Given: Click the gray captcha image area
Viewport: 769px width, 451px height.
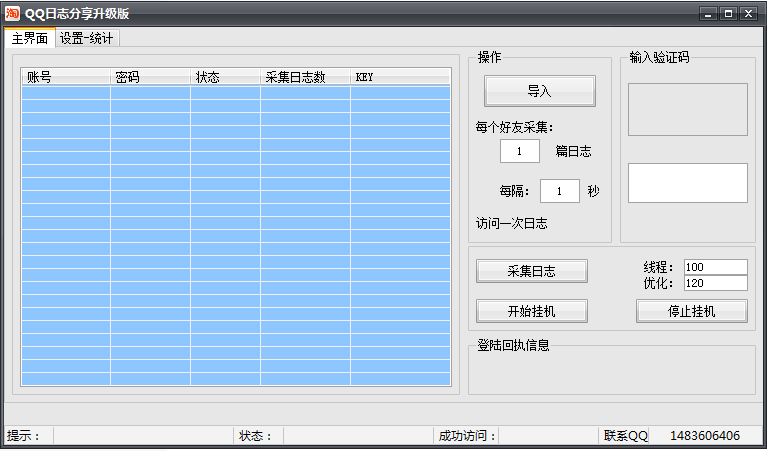Looking at the screenshot, I should click(x=688, y=109).
